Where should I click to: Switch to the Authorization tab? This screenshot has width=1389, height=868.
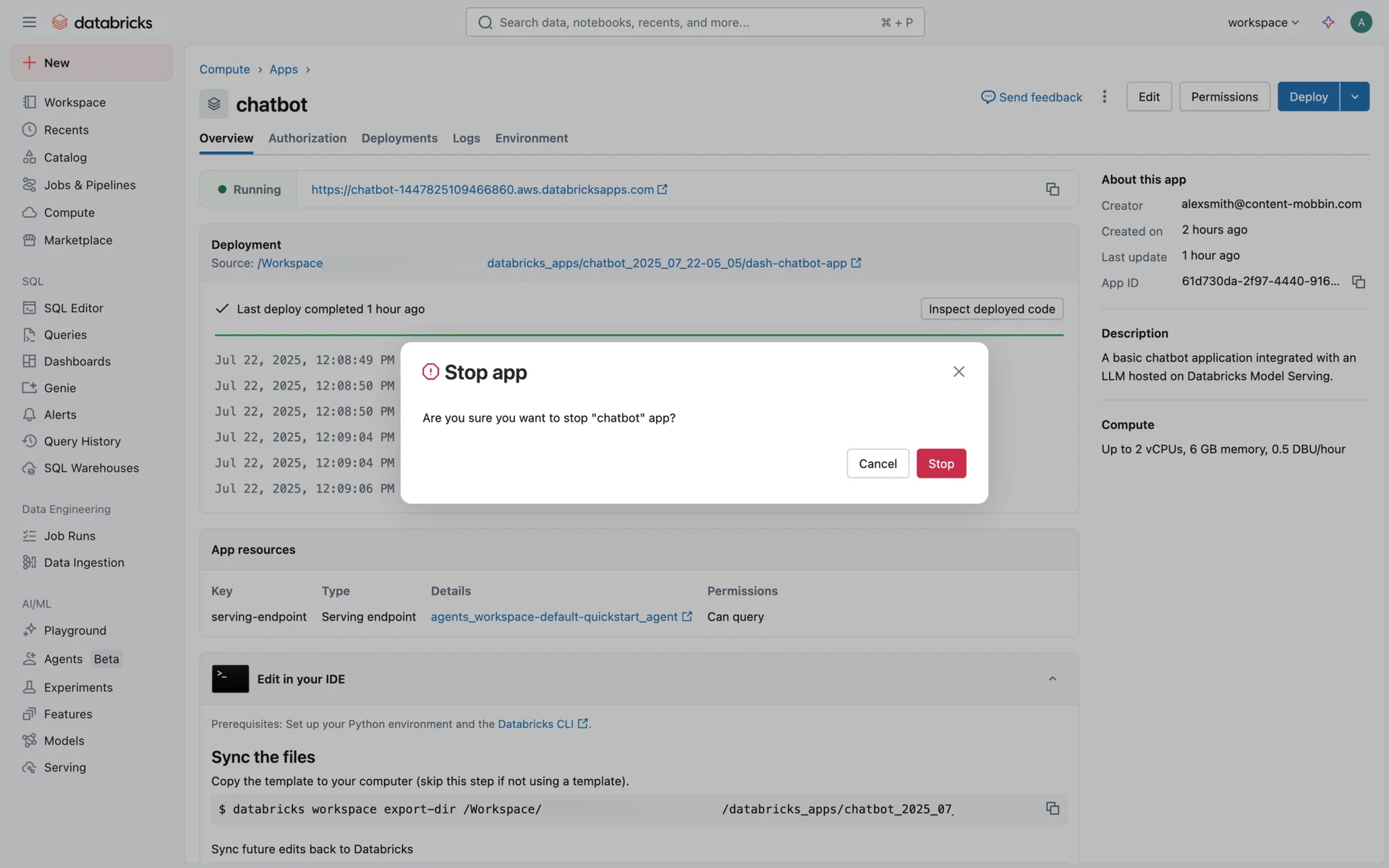(x=307, y=138)
